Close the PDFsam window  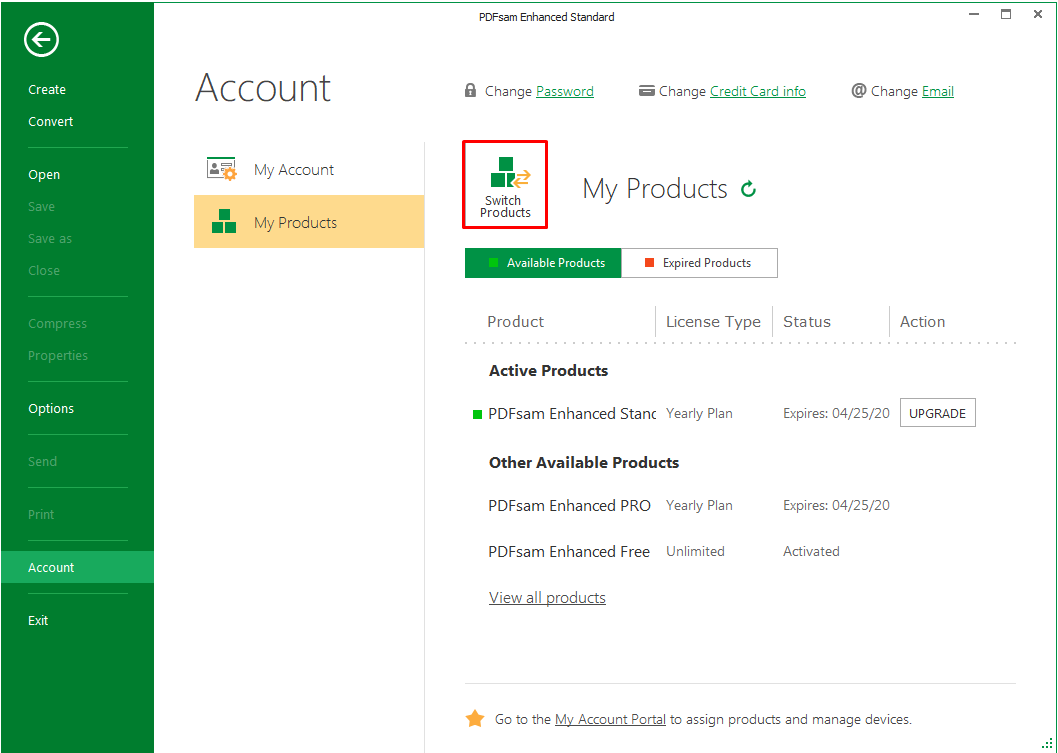(1038, 14)
